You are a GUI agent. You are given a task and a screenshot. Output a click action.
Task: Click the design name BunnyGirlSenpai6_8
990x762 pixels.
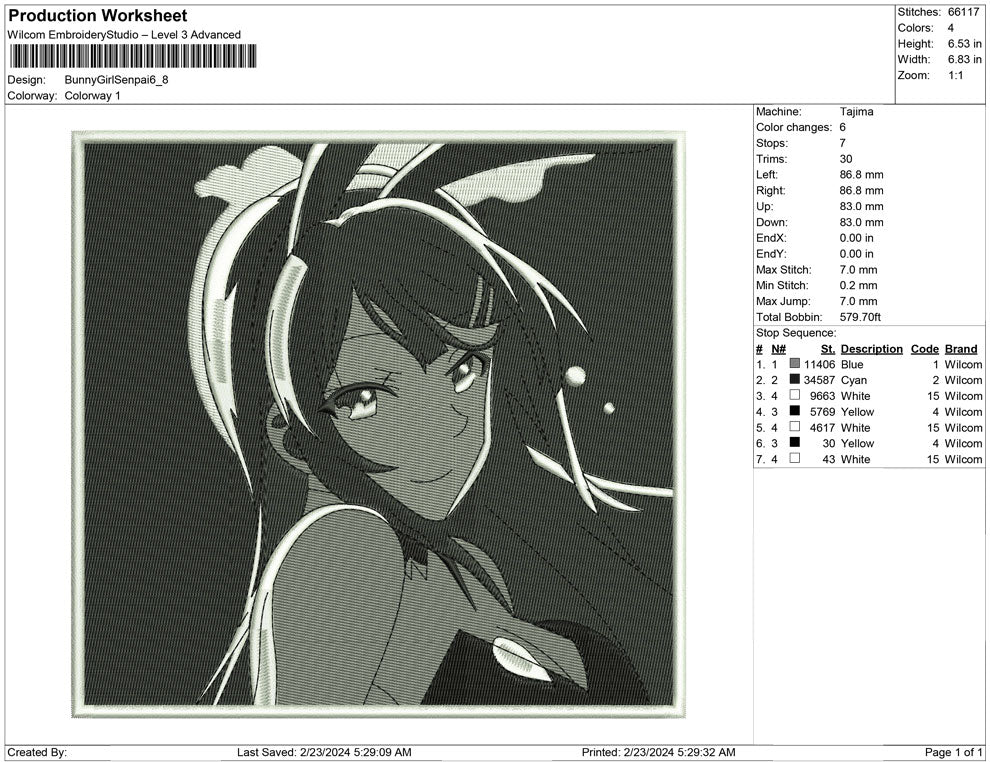(116, 80)
